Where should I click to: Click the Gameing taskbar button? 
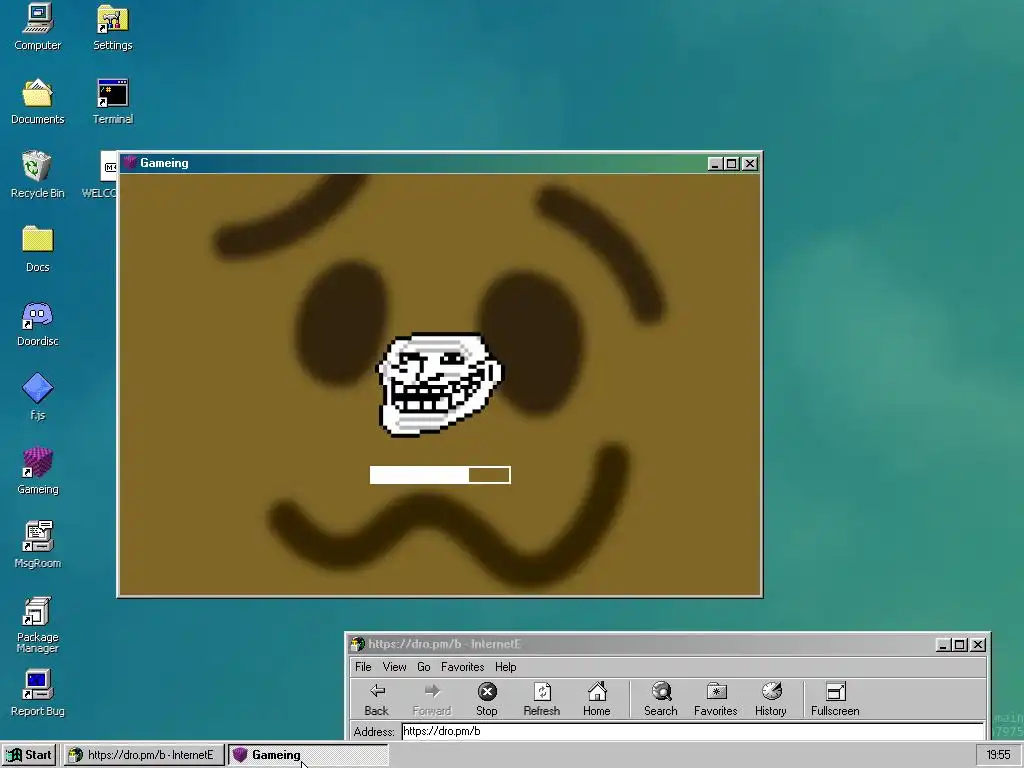[308, 755]
